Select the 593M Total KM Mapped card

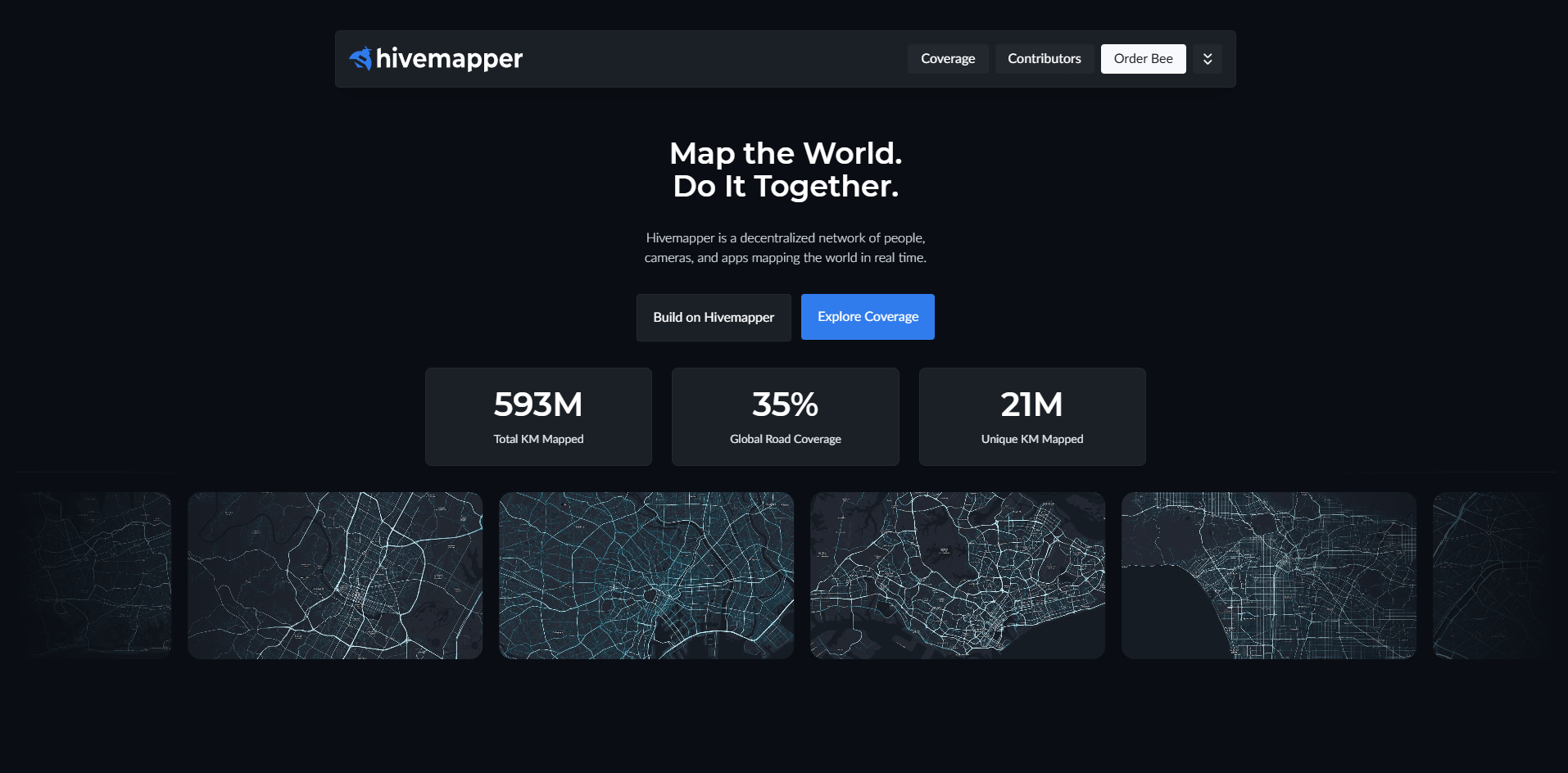(538, 417)
